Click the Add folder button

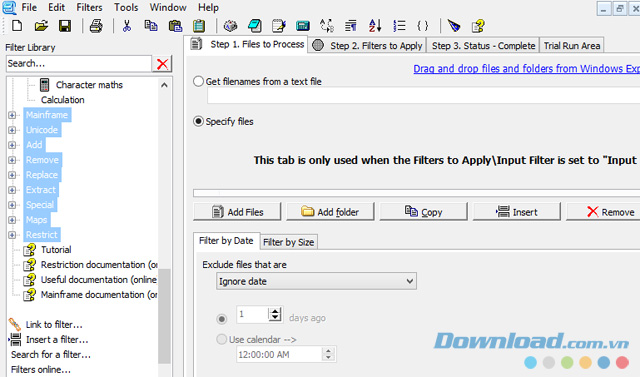pyautogui.click(x=330, y=212)
